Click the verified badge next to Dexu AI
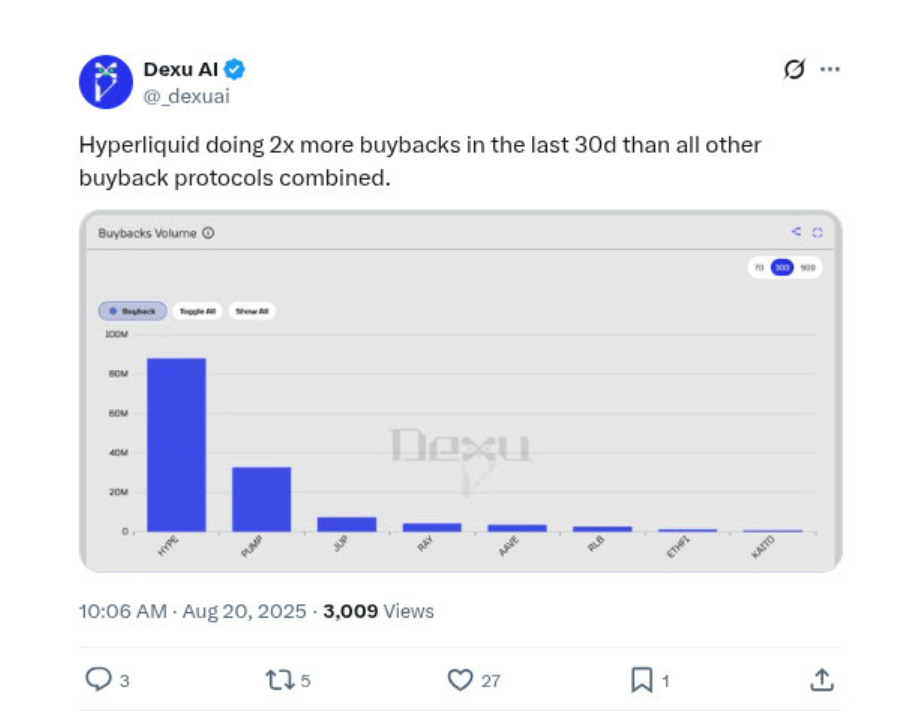 [235, 70]
